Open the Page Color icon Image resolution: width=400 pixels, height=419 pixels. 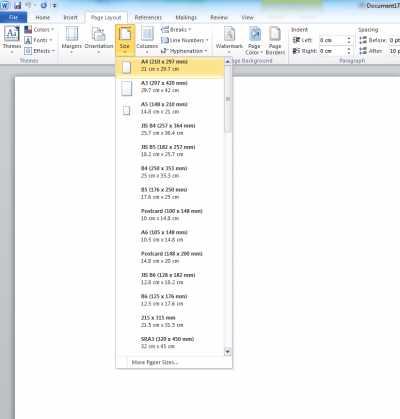255,34
